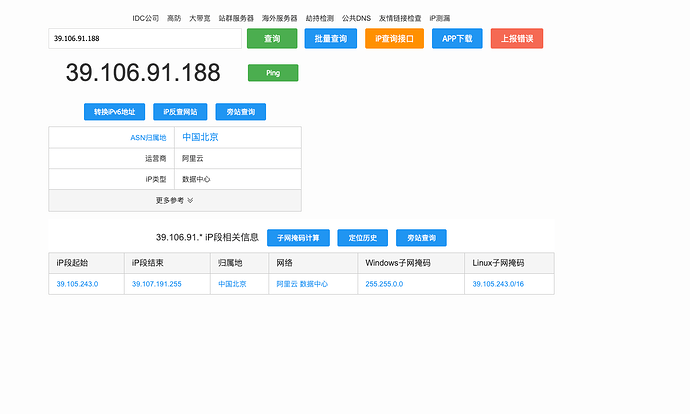Click the green Ping button

click(273, 73)
